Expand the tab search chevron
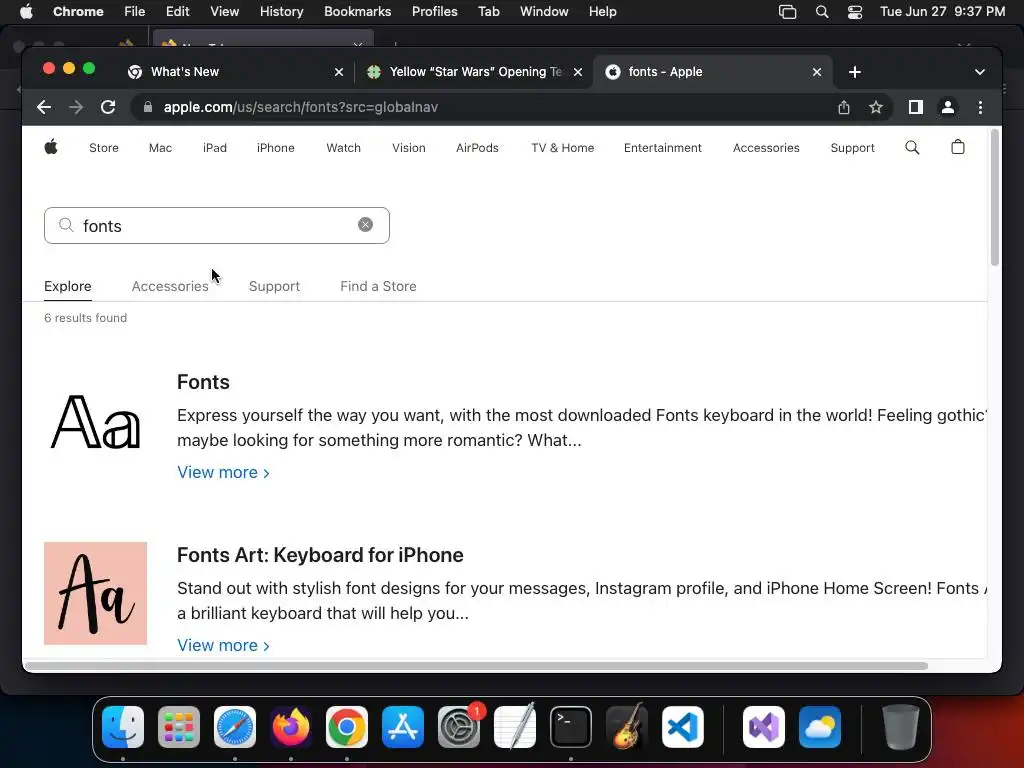The height and width of the screenshot is (768, 1024). click(x=979, y=72)
